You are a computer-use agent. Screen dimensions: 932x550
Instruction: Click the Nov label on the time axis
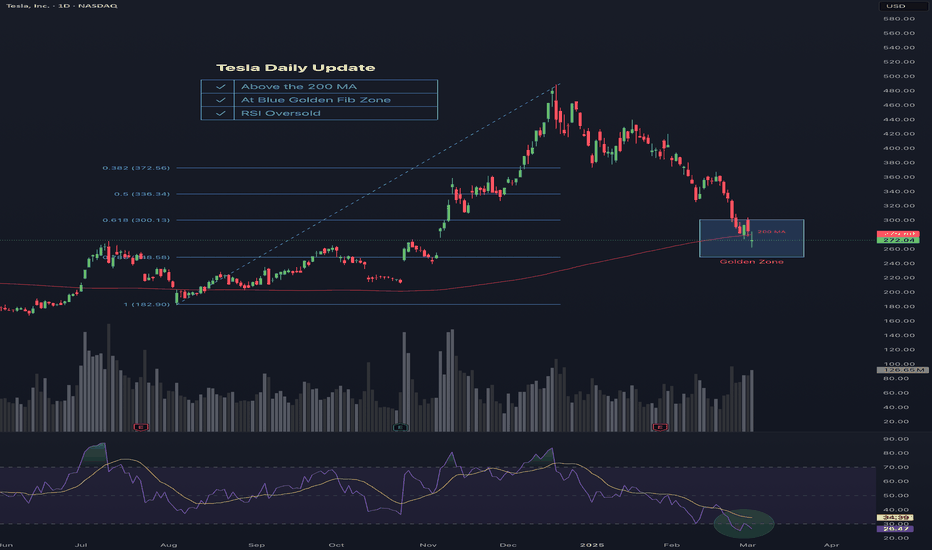click(x=428, y=545)
